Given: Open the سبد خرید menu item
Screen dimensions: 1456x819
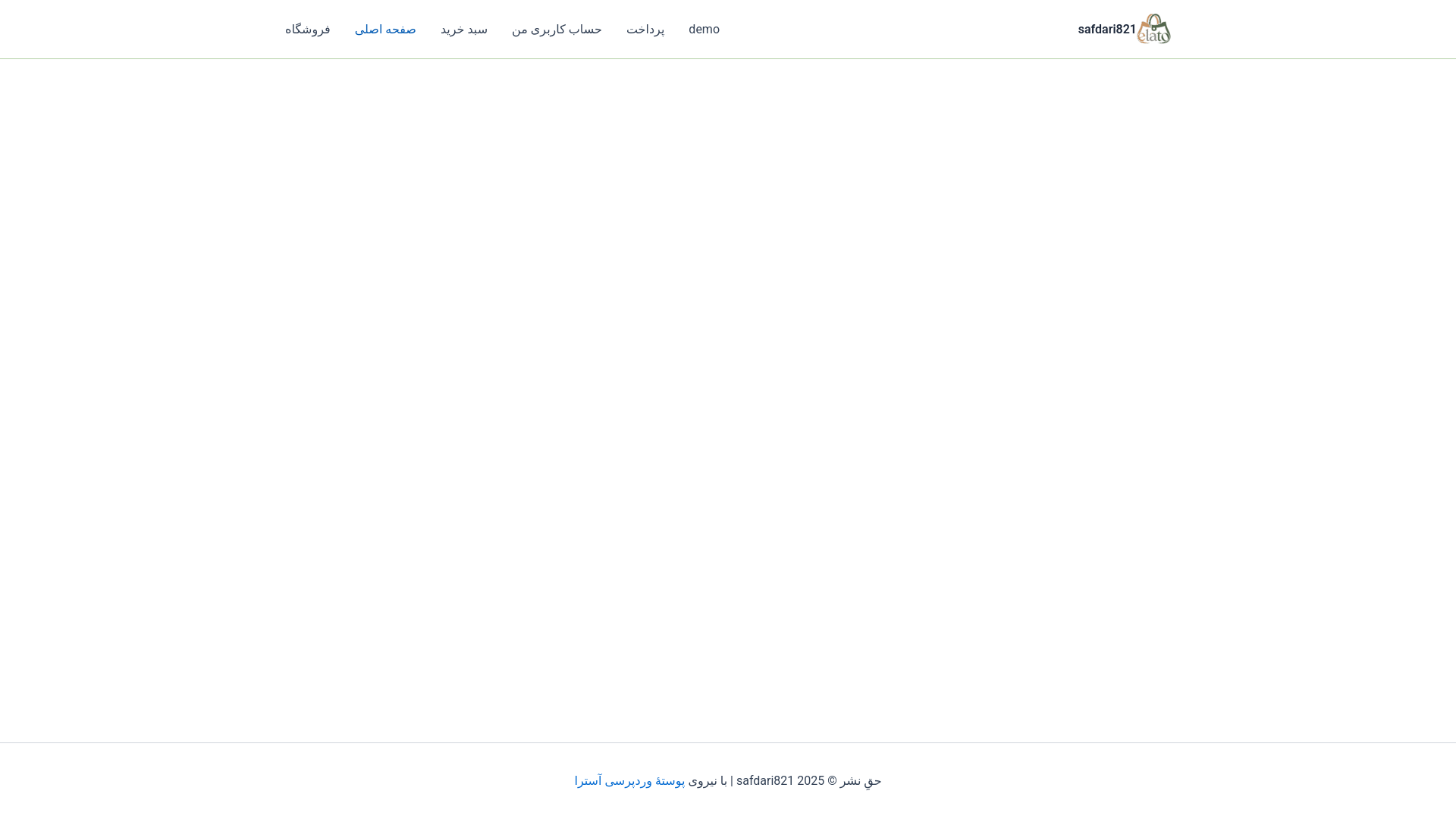Looking at the screenshot, I should pos(464,30).
